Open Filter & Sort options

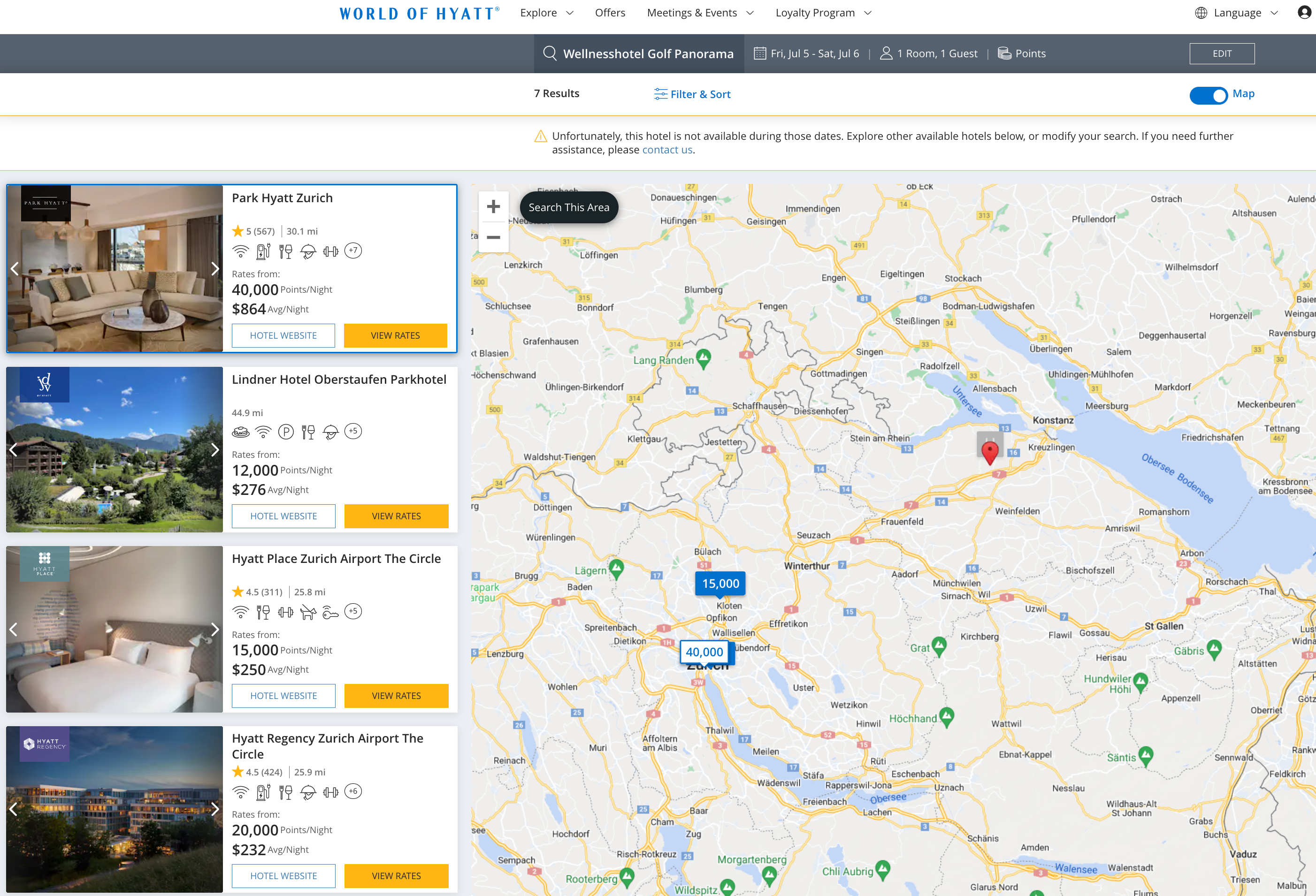point(692,94)
